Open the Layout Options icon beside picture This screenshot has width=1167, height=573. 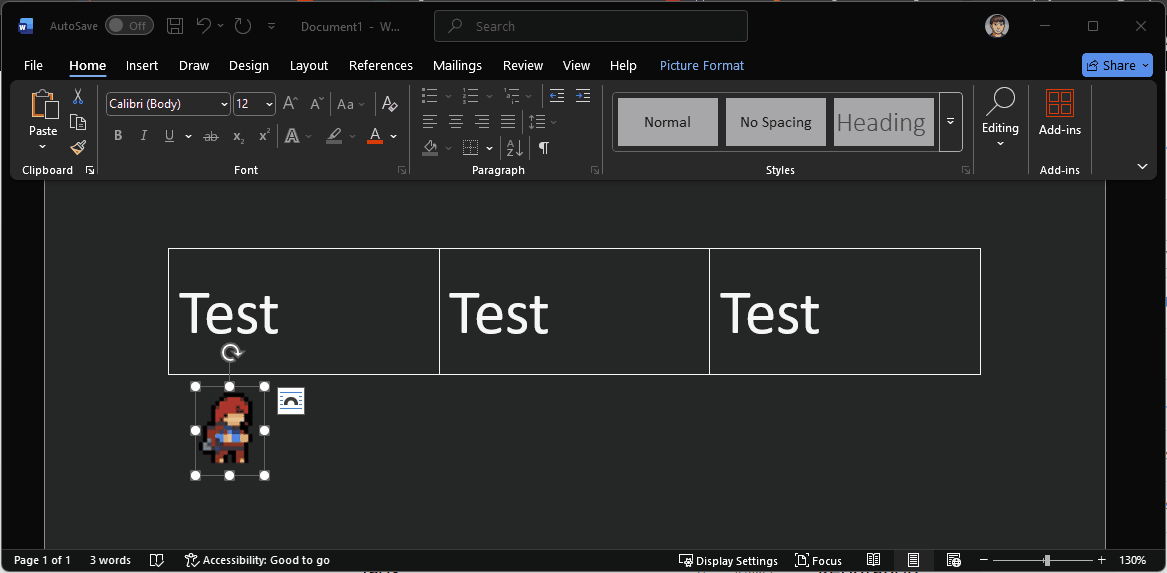point(290,401)
